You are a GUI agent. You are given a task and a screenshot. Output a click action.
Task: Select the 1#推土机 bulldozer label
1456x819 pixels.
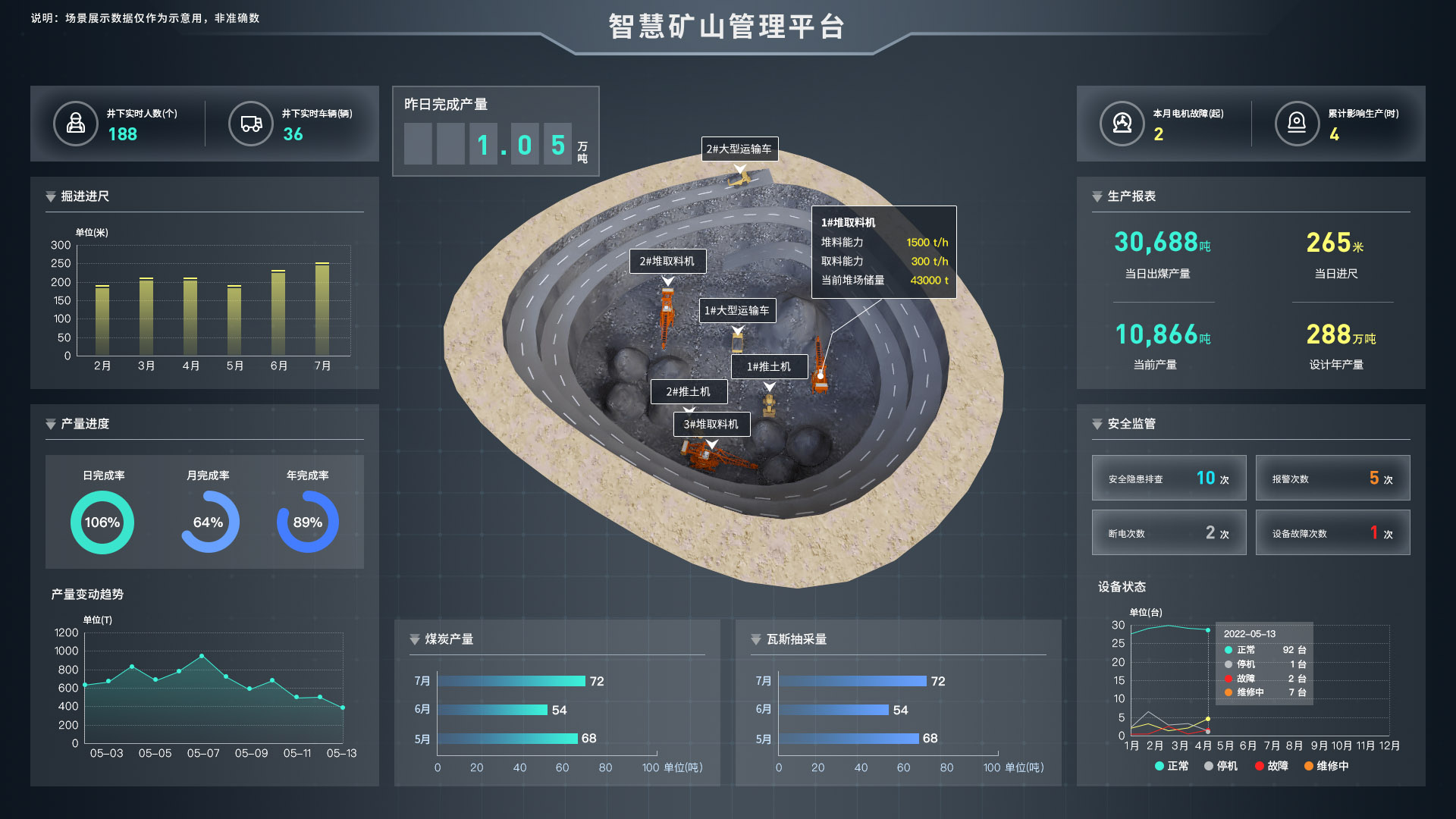(x=769, y=367)
